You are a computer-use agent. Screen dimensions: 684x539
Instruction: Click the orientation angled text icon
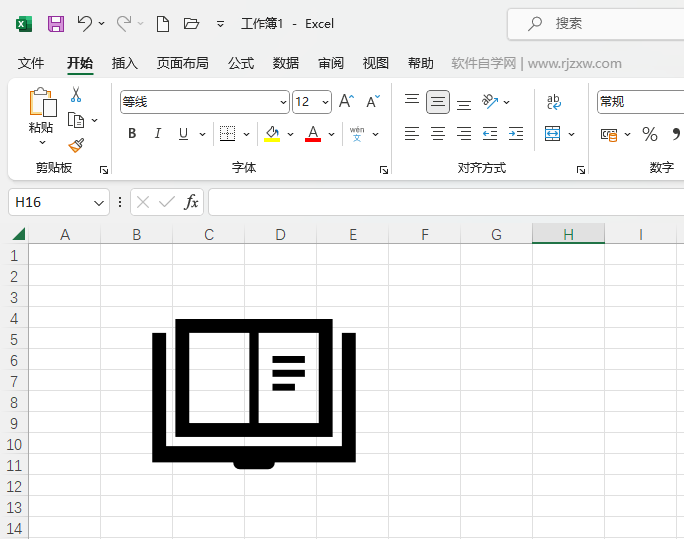click(490, 101)
